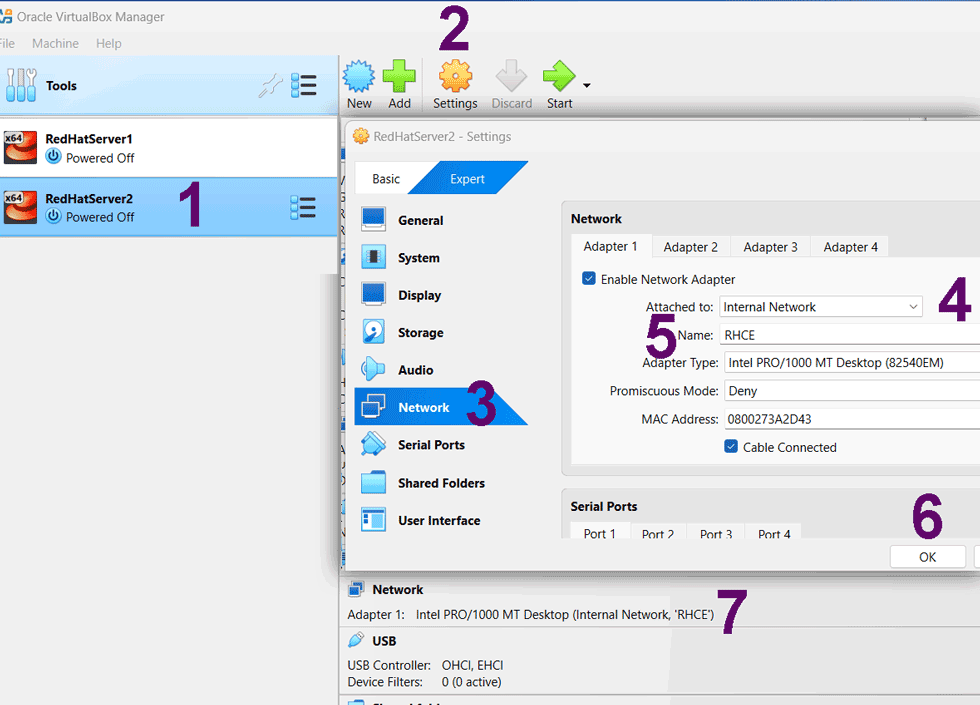Open the Start button dropdown arrow

pyautogui.click(x=587, y=86)
